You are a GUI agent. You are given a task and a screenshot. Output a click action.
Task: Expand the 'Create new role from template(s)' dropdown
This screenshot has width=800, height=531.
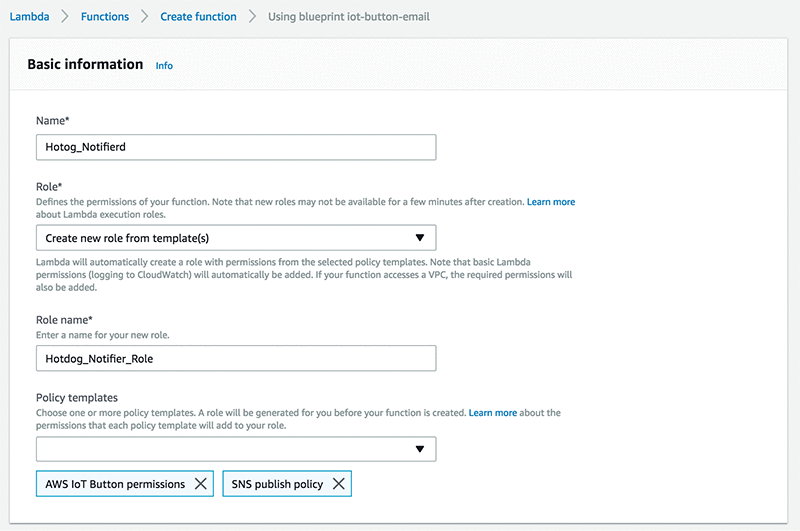[x=236, y=238]
